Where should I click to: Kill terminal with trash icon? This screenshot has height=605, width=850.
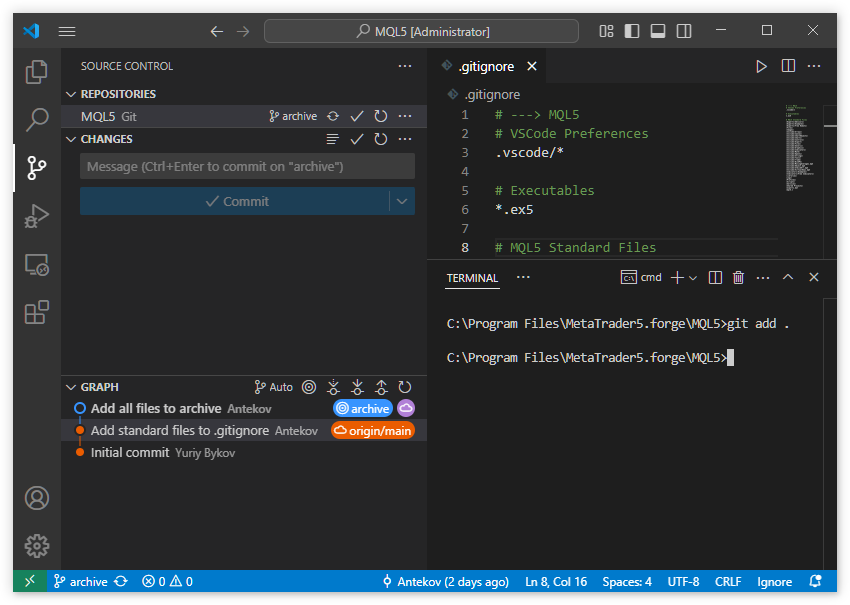point(738,278)
